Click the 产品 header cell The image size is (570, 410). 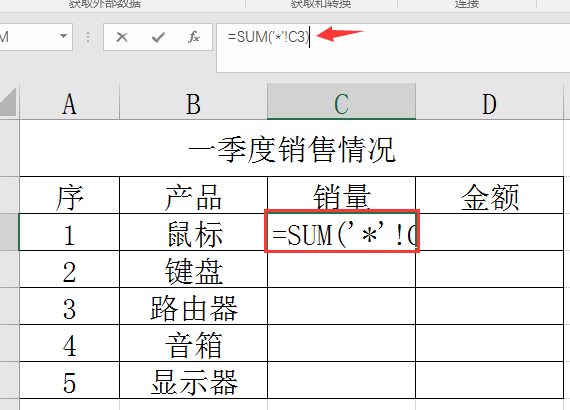(x=193, y=196)
